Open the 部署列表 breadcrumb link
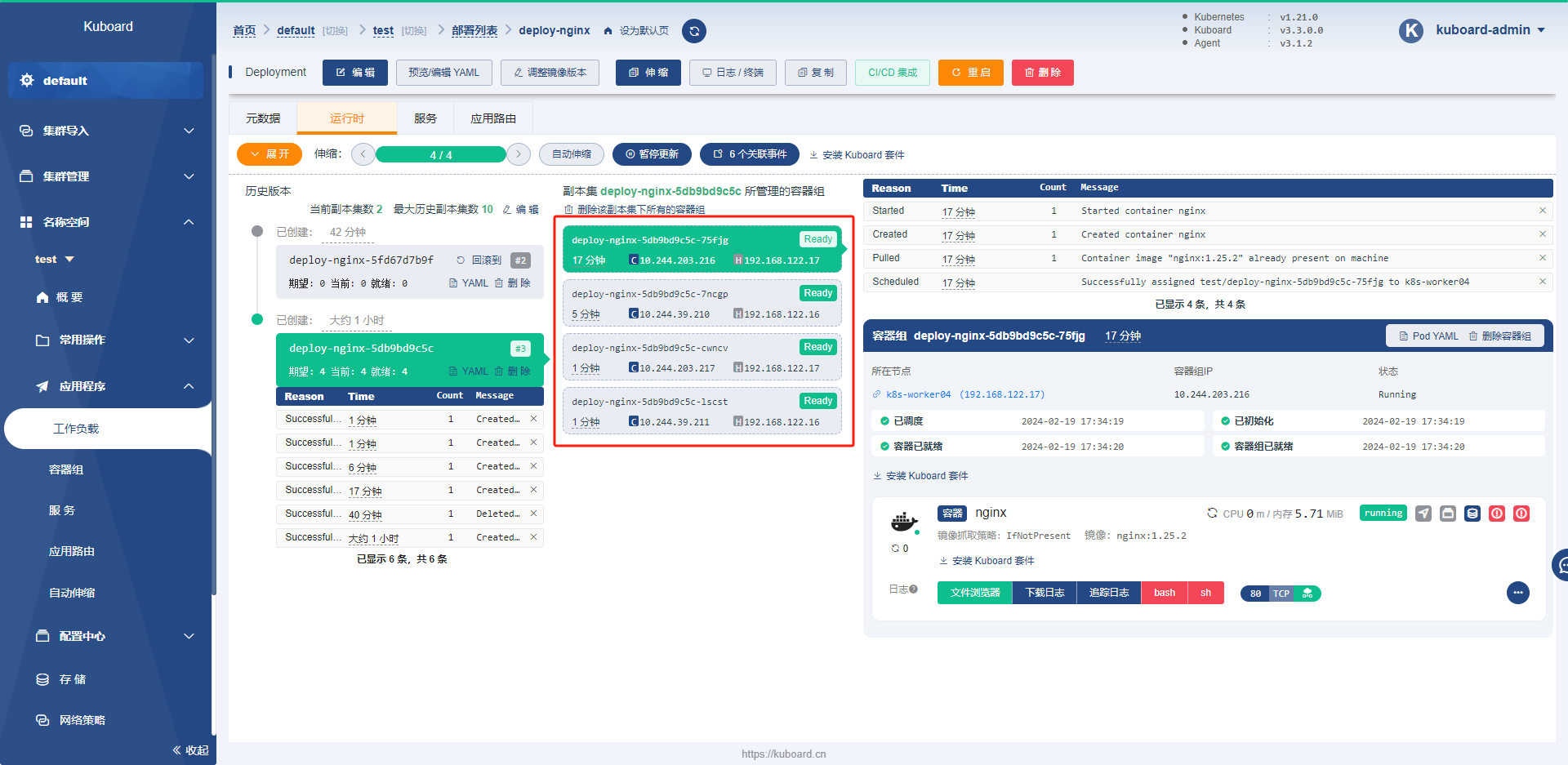The width and height of the screenshot is (1568, 765). [x=474, y=30]
